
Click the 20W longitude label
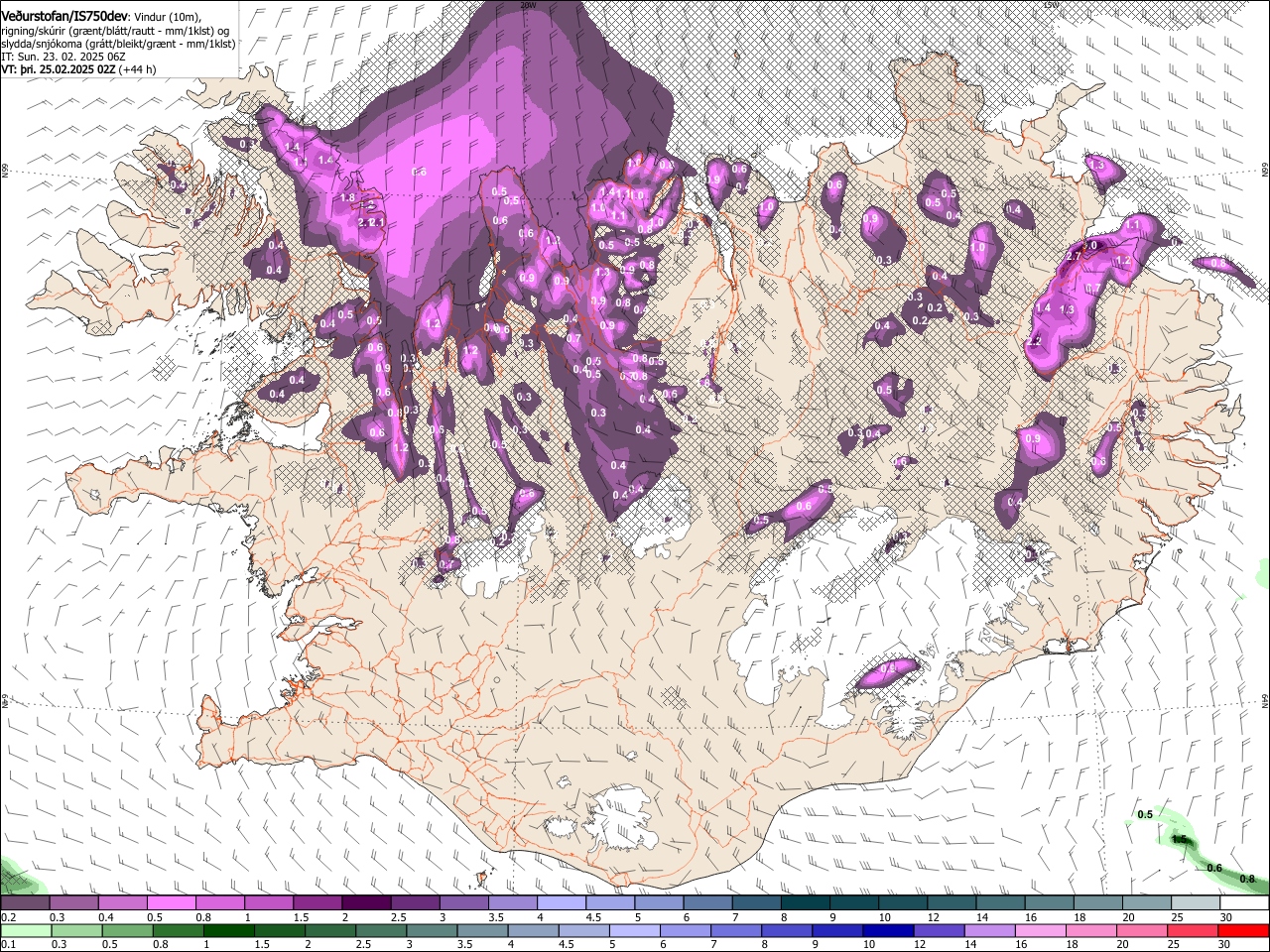528,5
